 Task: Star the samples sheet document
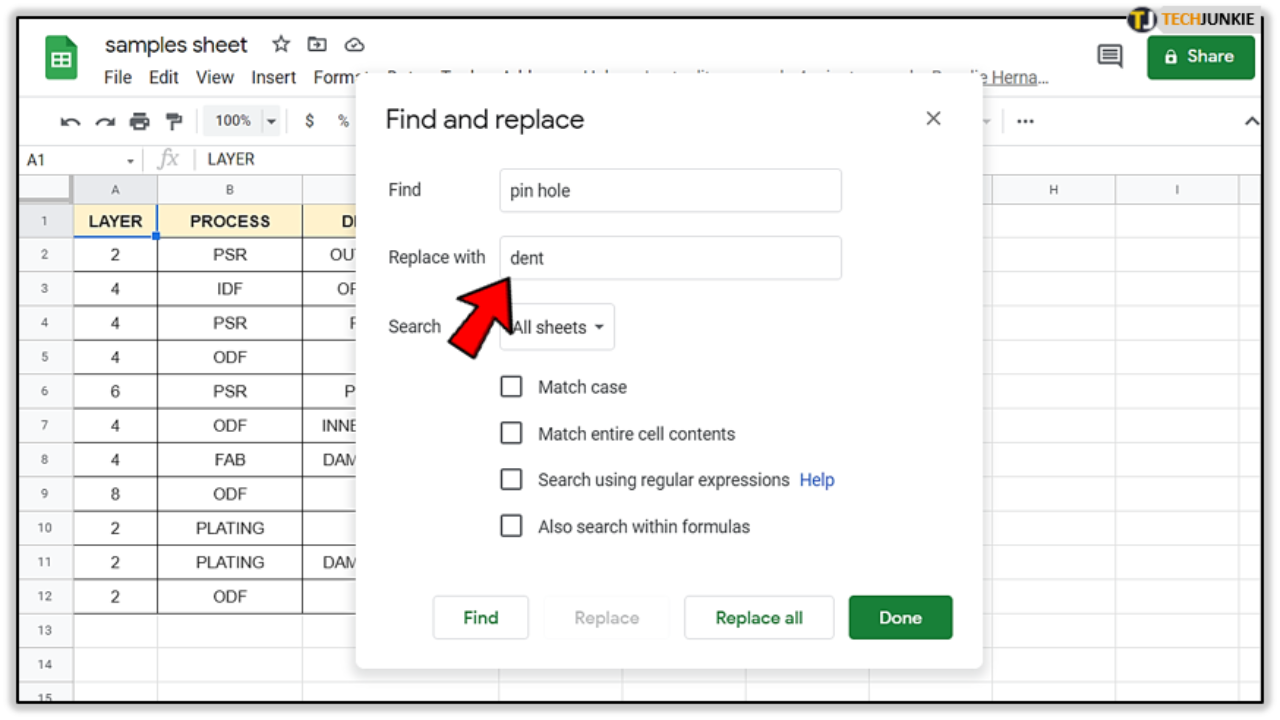coord(281,44)
